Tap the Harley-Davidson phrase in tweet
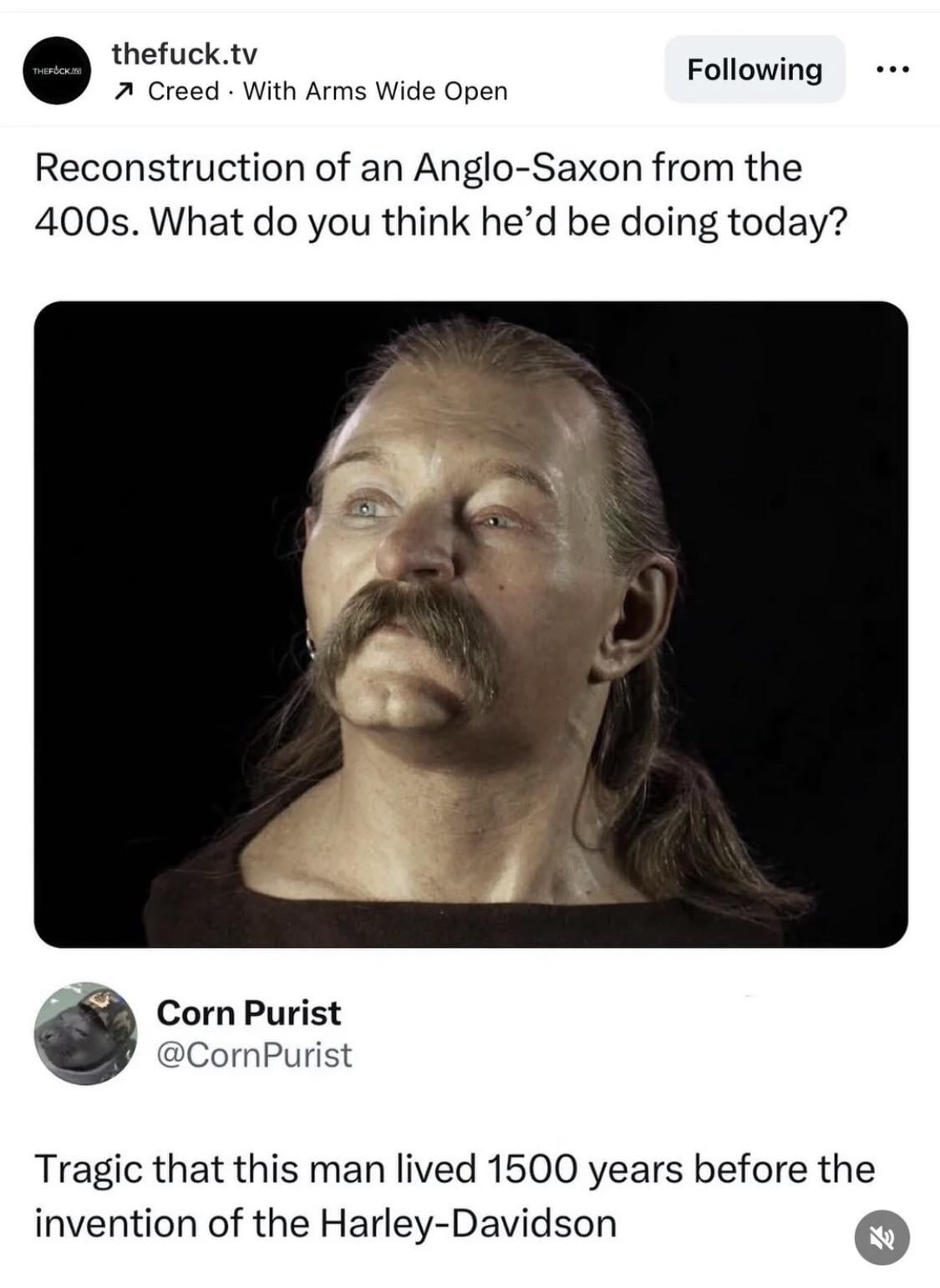This screenshot has width=940, height=1288. pos(469,1223)
